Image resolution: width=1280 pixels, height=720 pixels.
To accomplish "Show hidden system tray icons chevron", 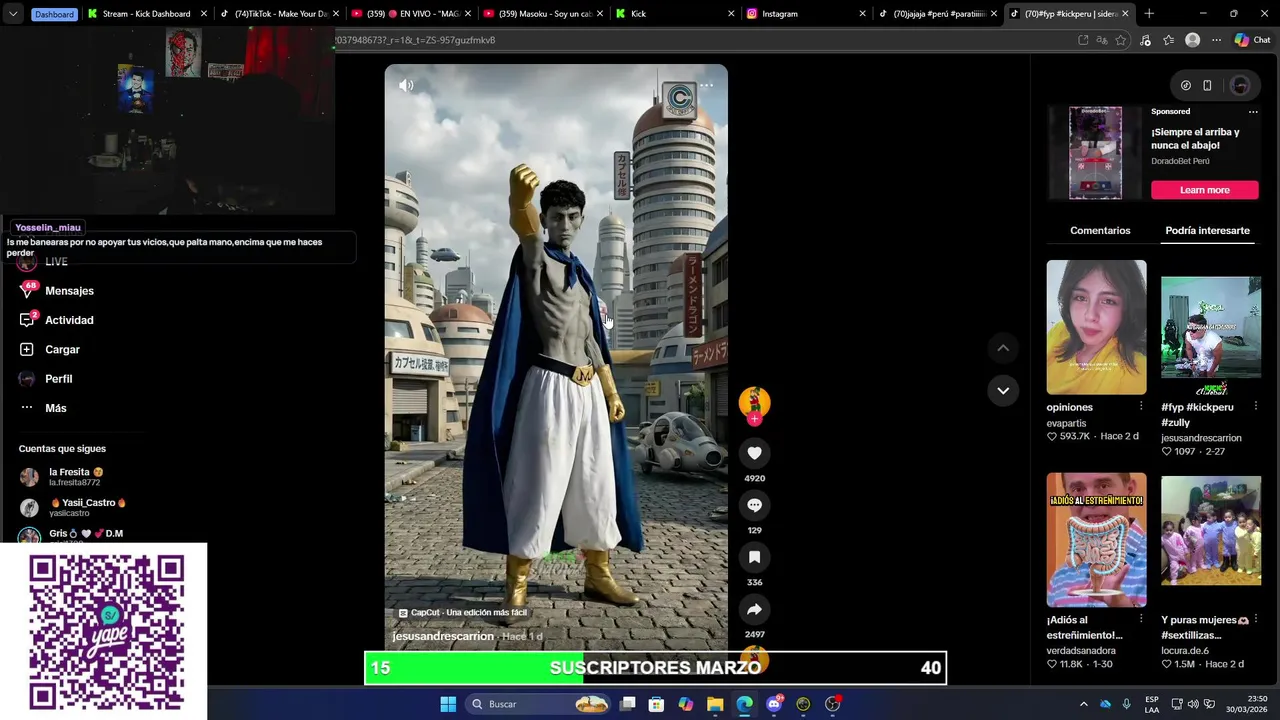I will tap(1083, 704).
